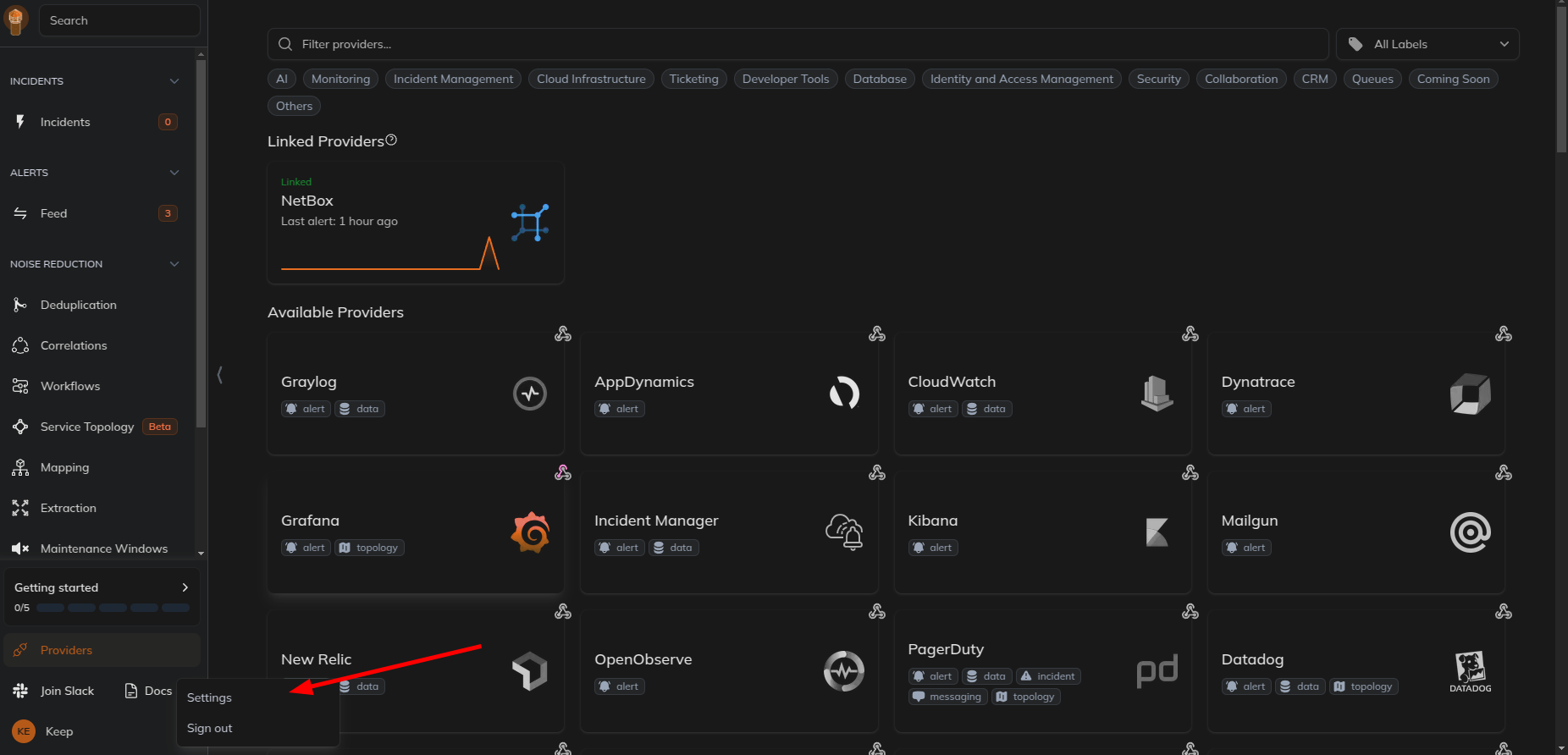
Task: Open Correlations icon in sidebar
Action: pos(20,345)
